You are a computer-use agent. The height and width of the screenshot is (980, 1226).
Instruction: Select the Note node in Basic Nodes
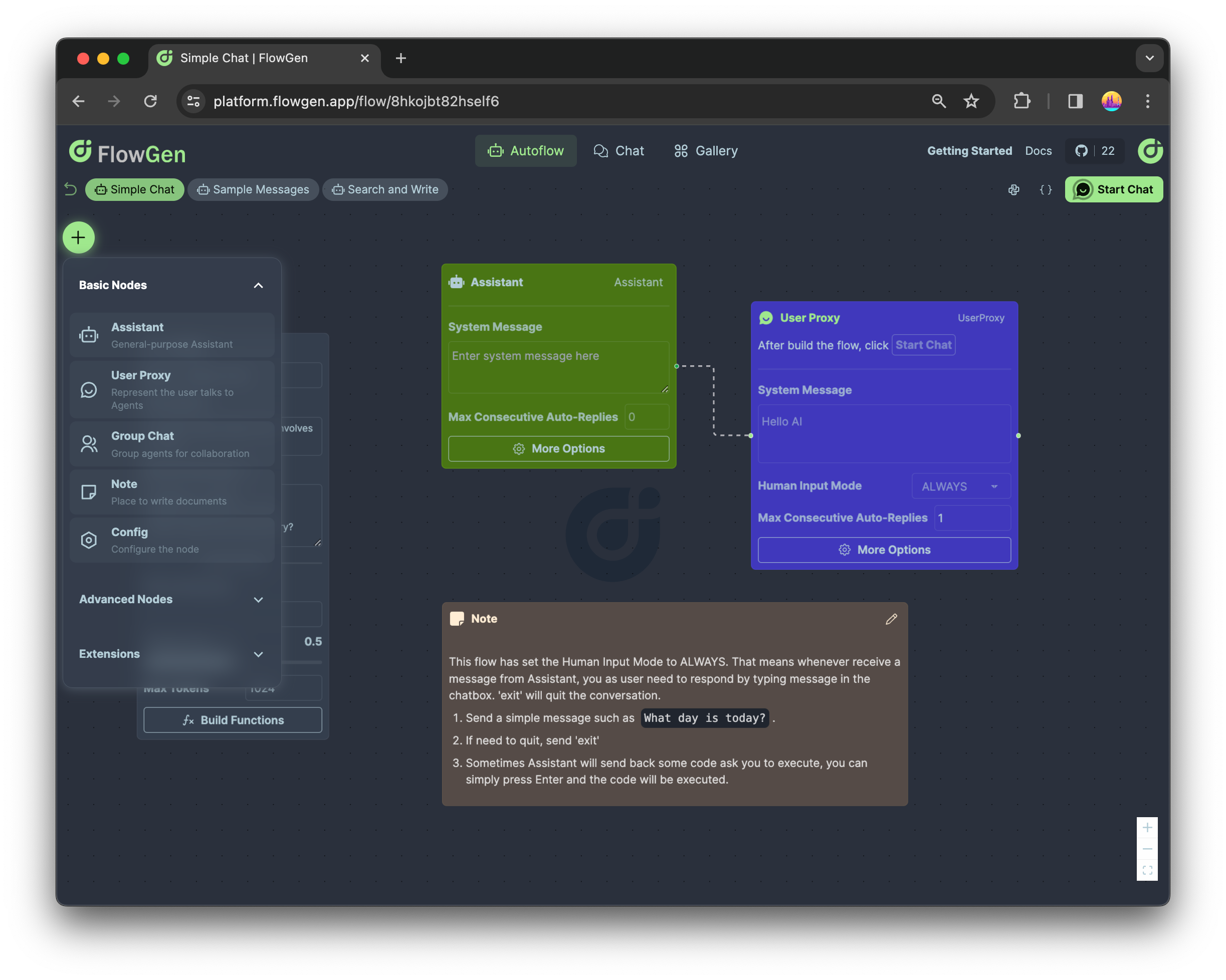click(172, 493)
